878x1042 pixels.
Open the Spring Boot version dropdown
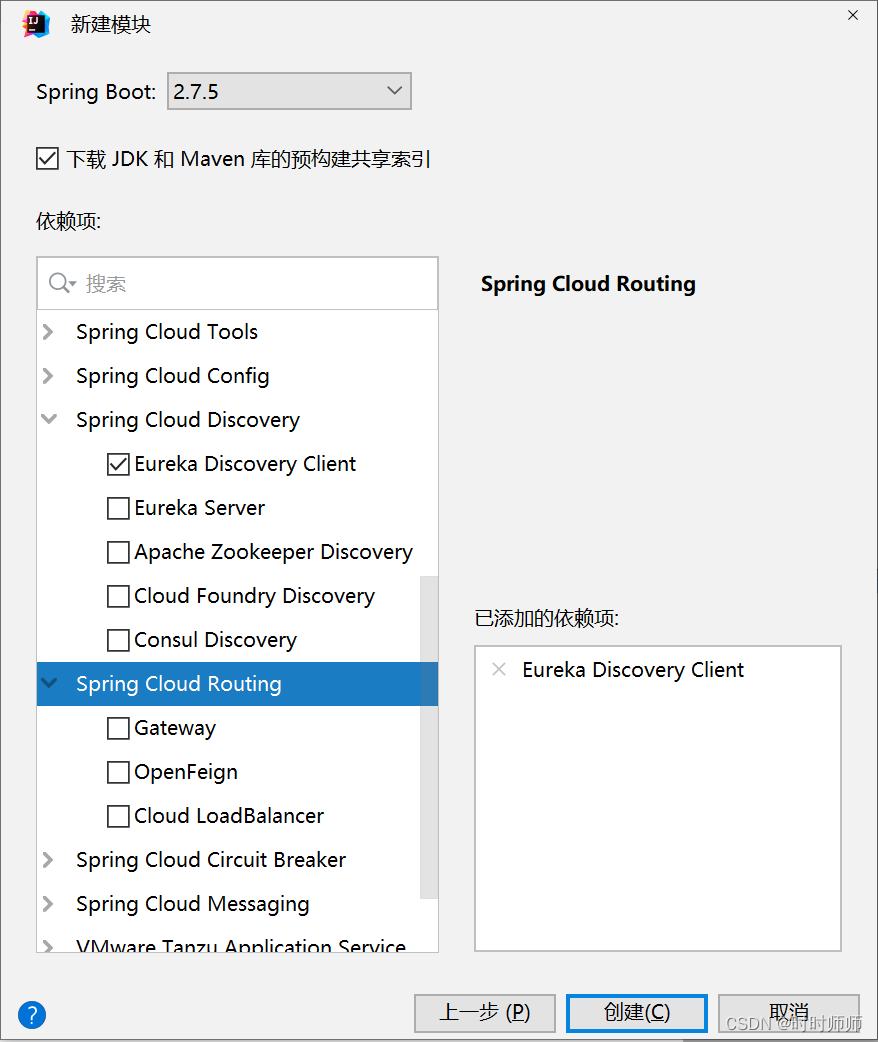(289, 91)
